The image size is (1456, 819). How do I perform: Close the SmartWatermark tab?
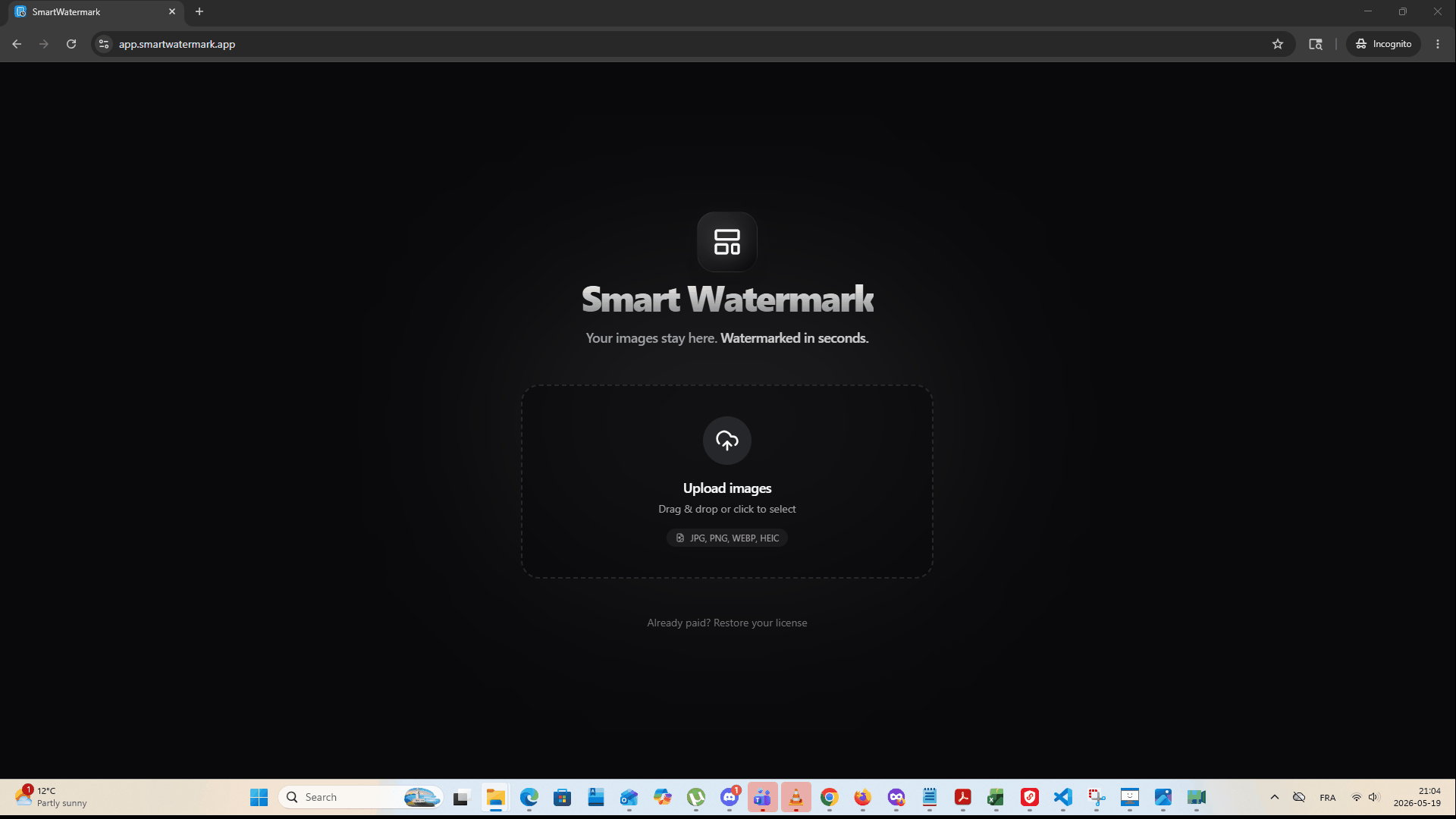(172, 12)
